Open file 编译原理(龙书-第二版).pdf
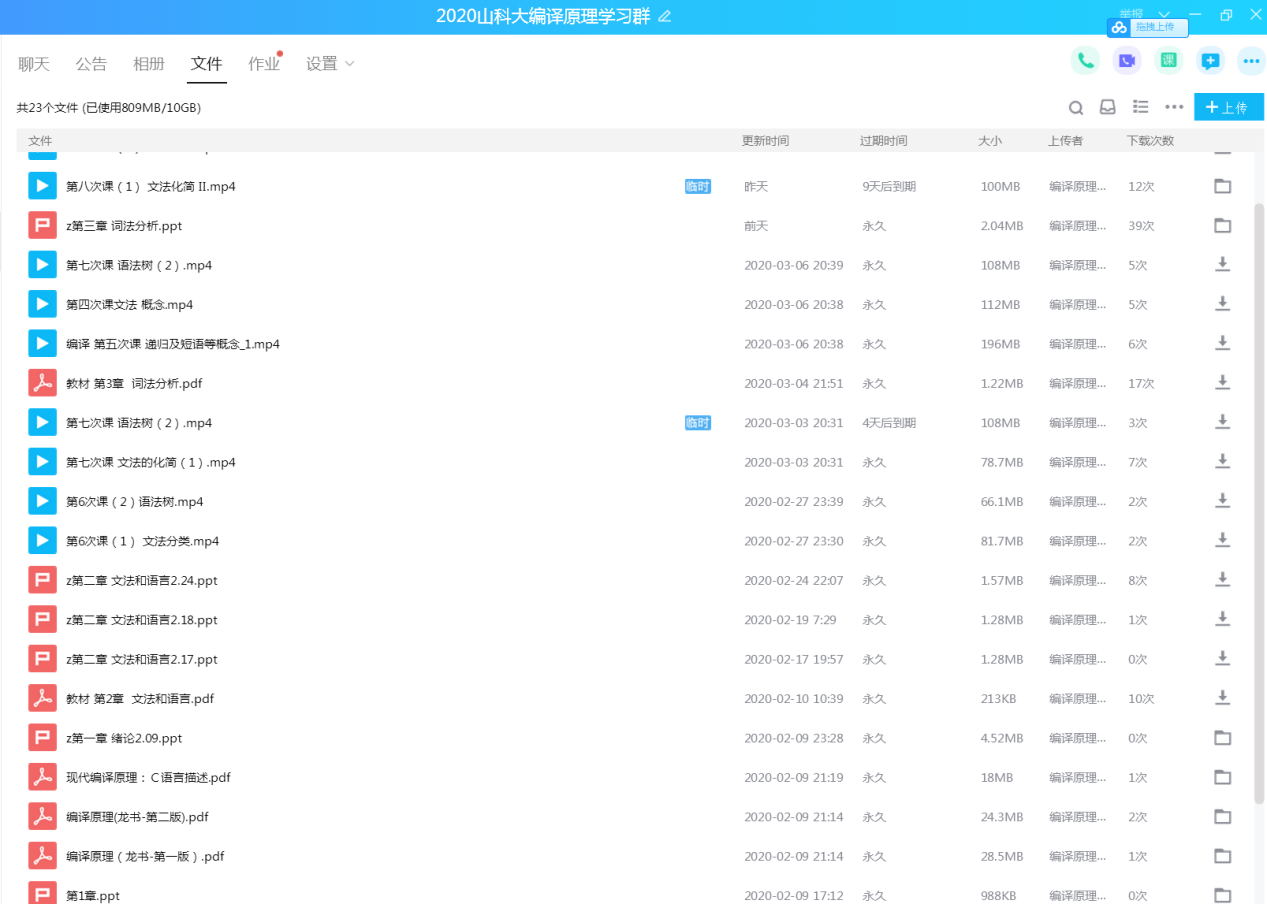 (x=137, y=817)
